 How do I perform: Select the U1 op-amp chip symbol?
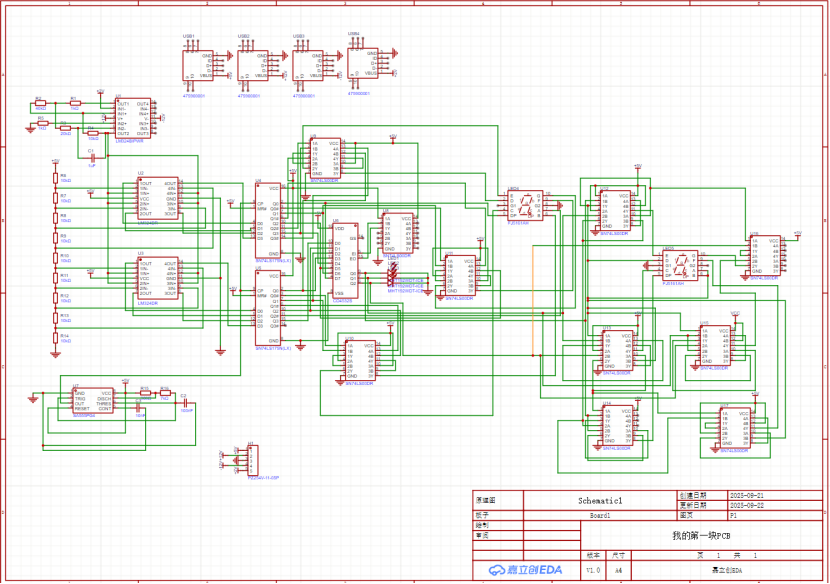click(x=133, y=118)
